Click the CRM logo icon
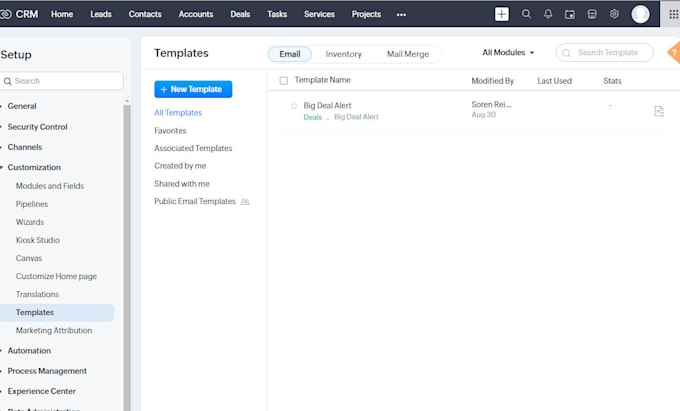Image resolution: width=680 pixels, height=411 pixels. click(5, 14)
